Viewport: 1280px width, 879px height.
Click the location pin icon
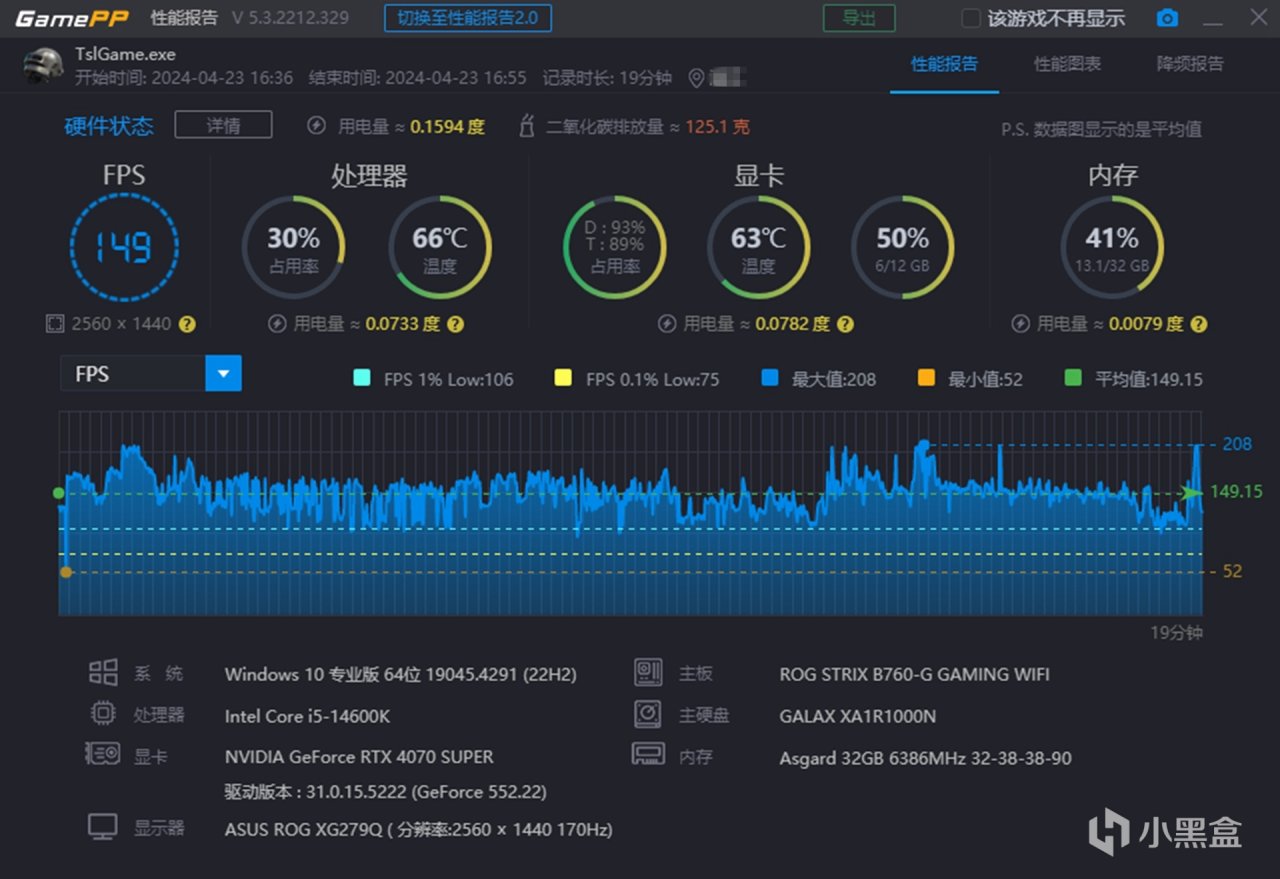pyautogui.click(x=696, y=78)
